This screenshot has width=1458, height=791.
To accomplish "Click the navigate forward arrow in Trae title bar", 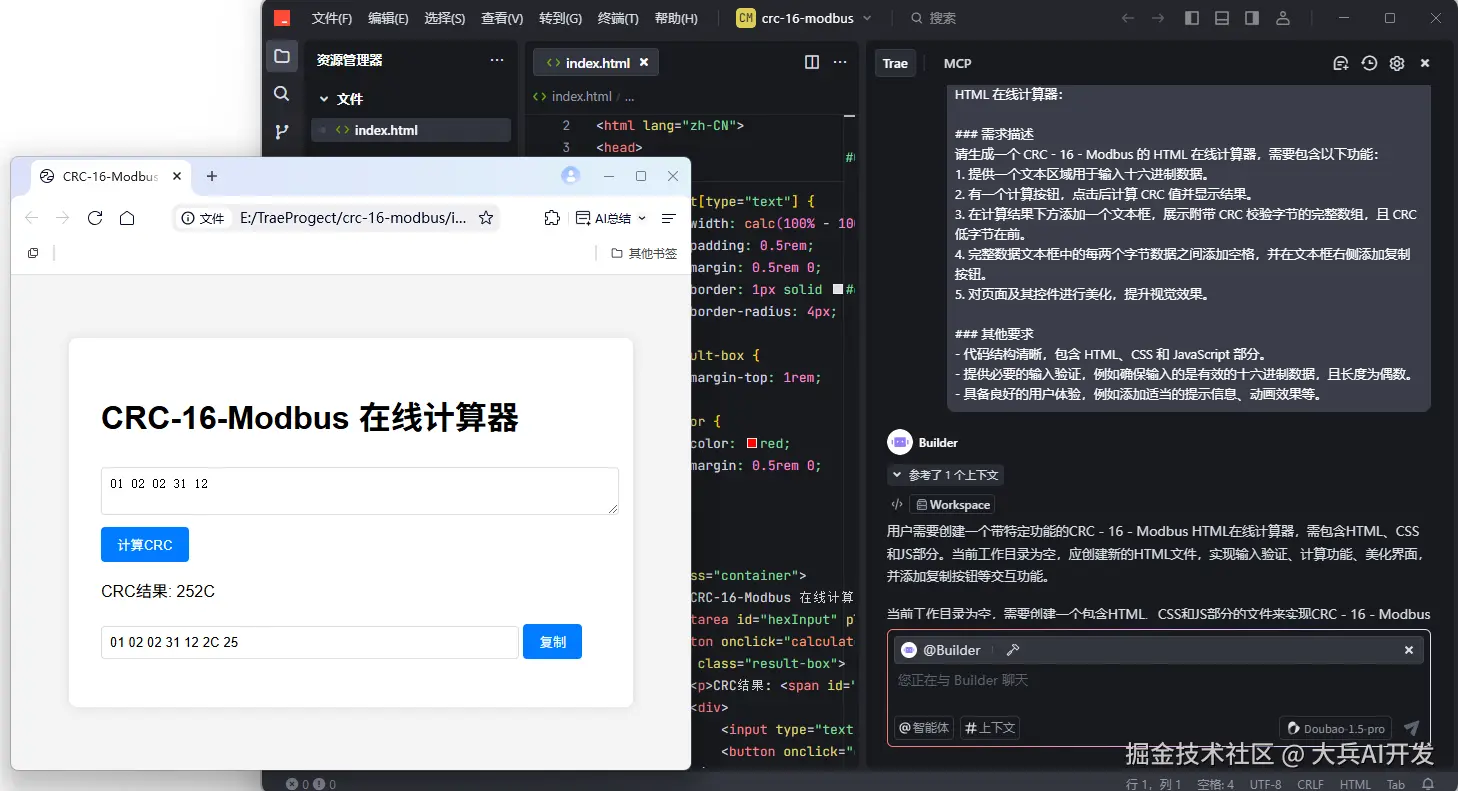I will (1158, 18).
